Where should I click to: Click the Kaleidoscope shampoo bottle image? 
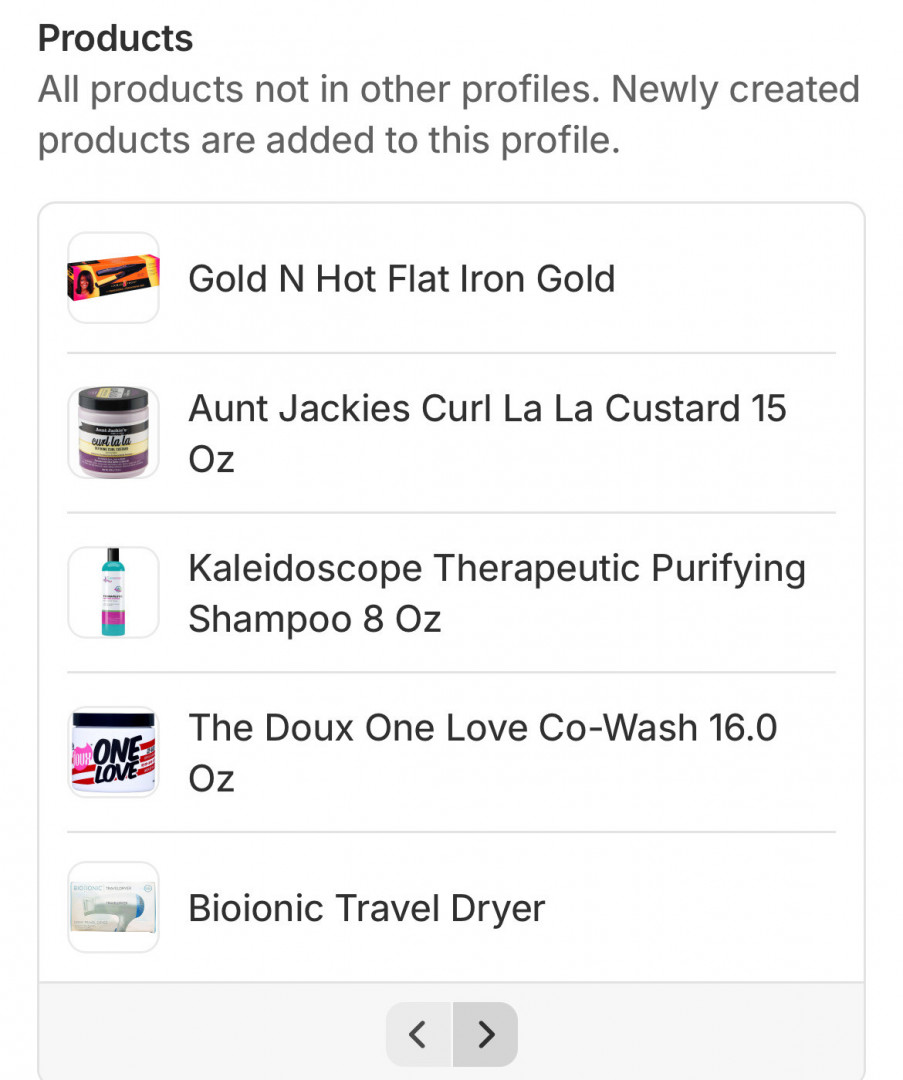[113, 593]
